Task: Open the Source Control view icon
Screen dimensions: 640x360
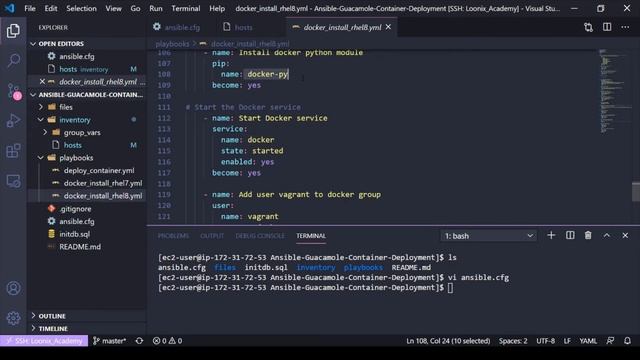Action: (13, 91)
